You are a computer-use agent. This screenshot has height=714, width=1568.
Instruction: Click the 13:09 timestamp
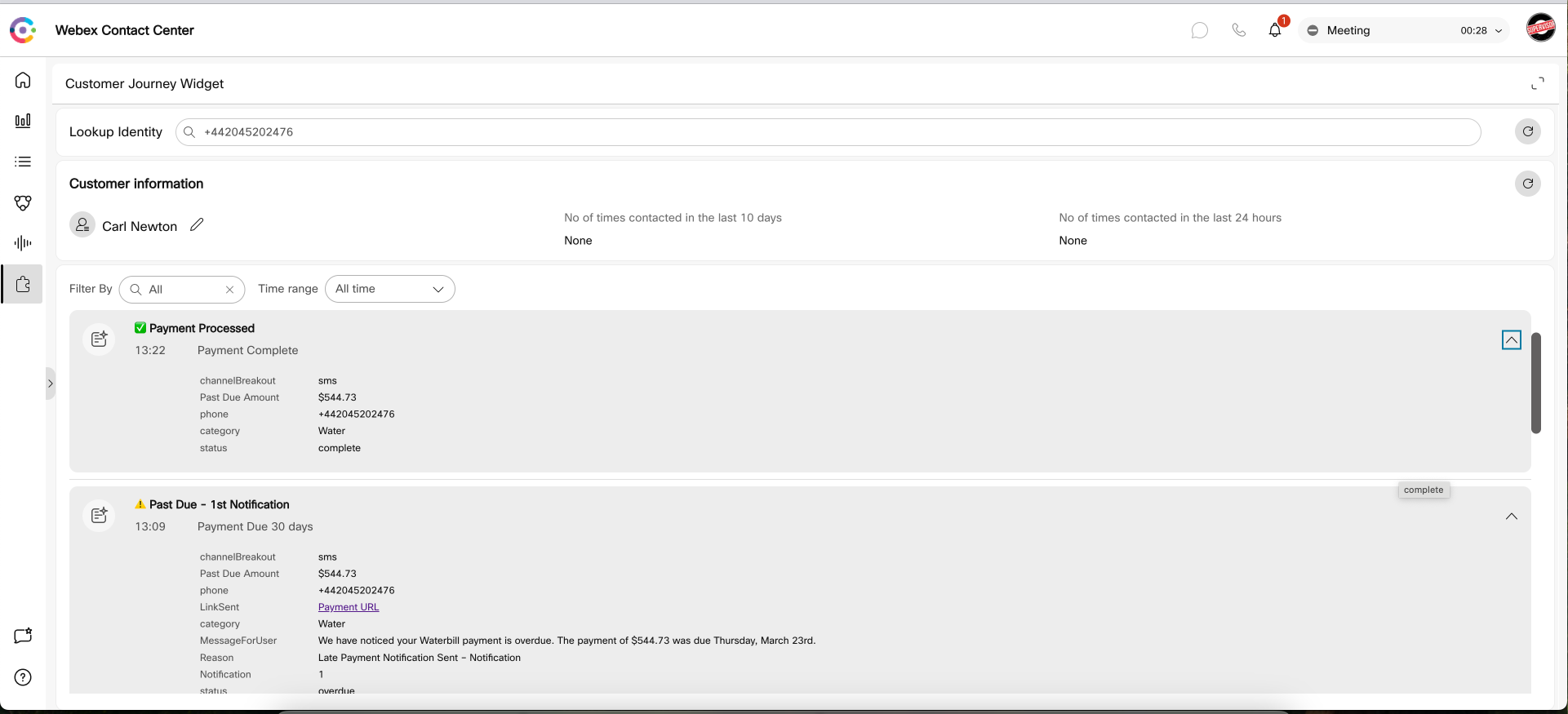(150, 526)
